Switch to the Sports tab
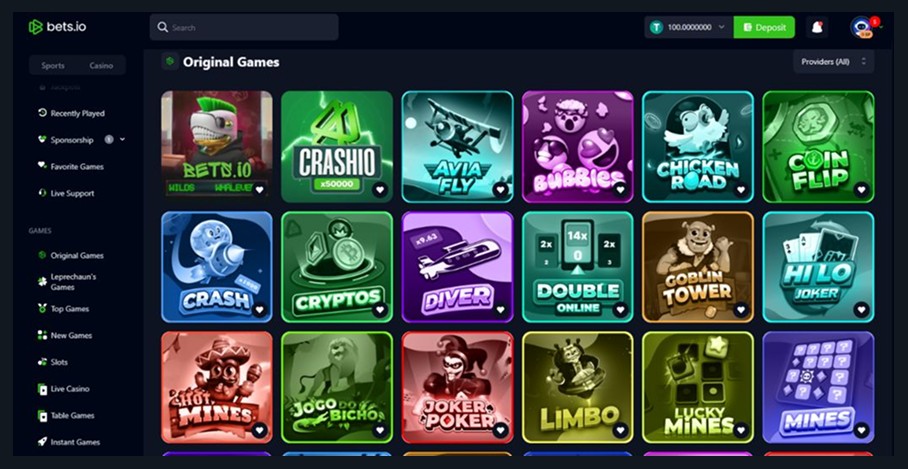908x469 pixels. pyautogui.click(x=53, y=65)
